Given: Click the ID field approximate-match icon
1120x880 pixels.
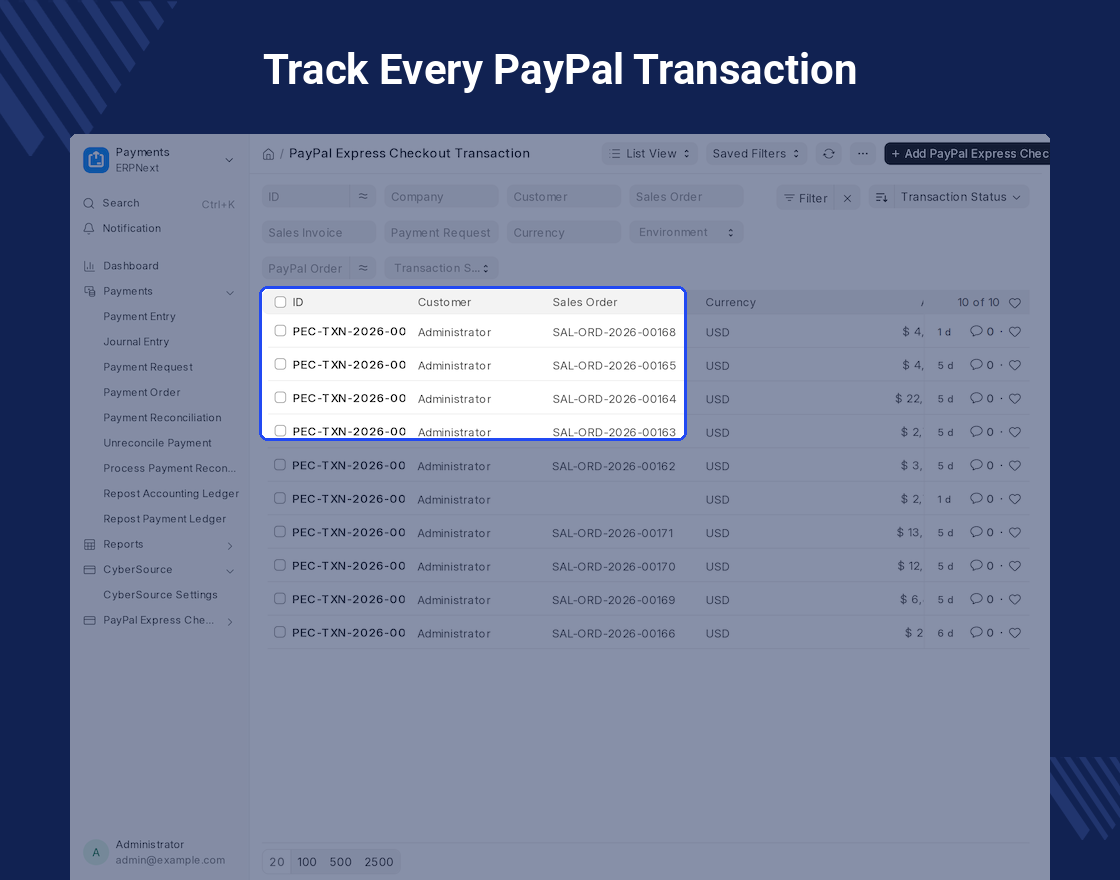Looking at the screenshot, I should (363, 196).
